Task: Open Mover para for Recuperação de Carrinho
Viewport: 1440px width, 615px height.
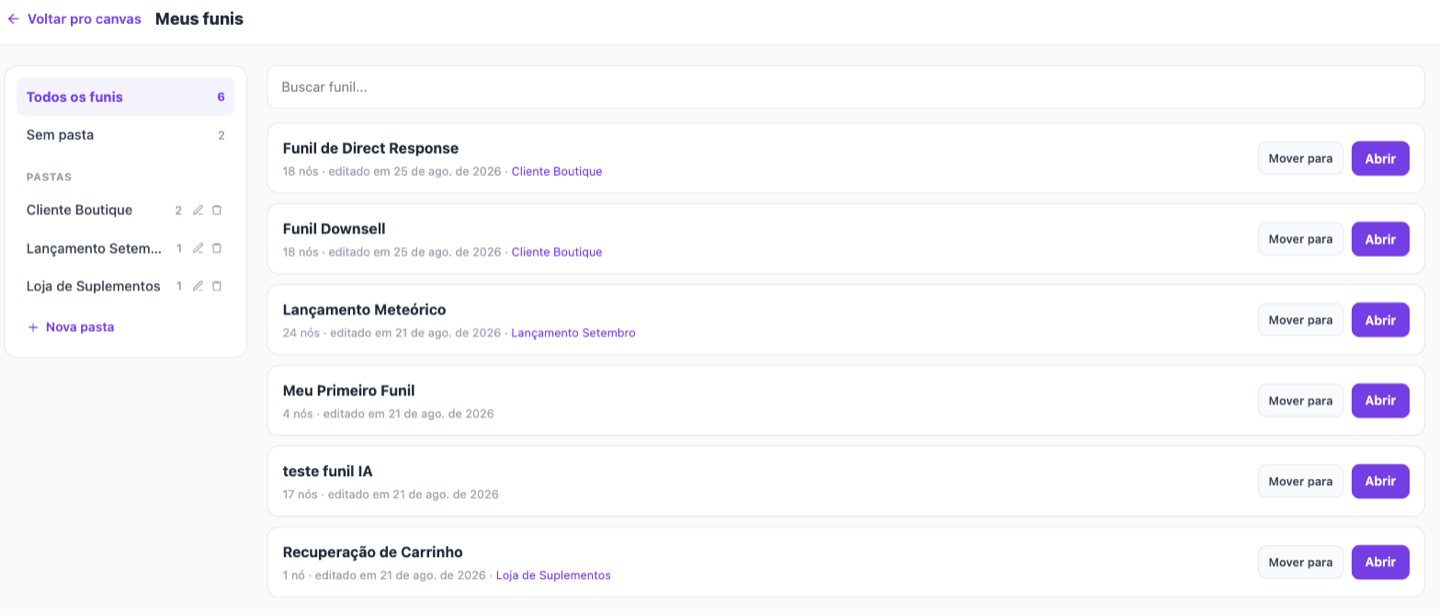Action: click(1300, 562)
